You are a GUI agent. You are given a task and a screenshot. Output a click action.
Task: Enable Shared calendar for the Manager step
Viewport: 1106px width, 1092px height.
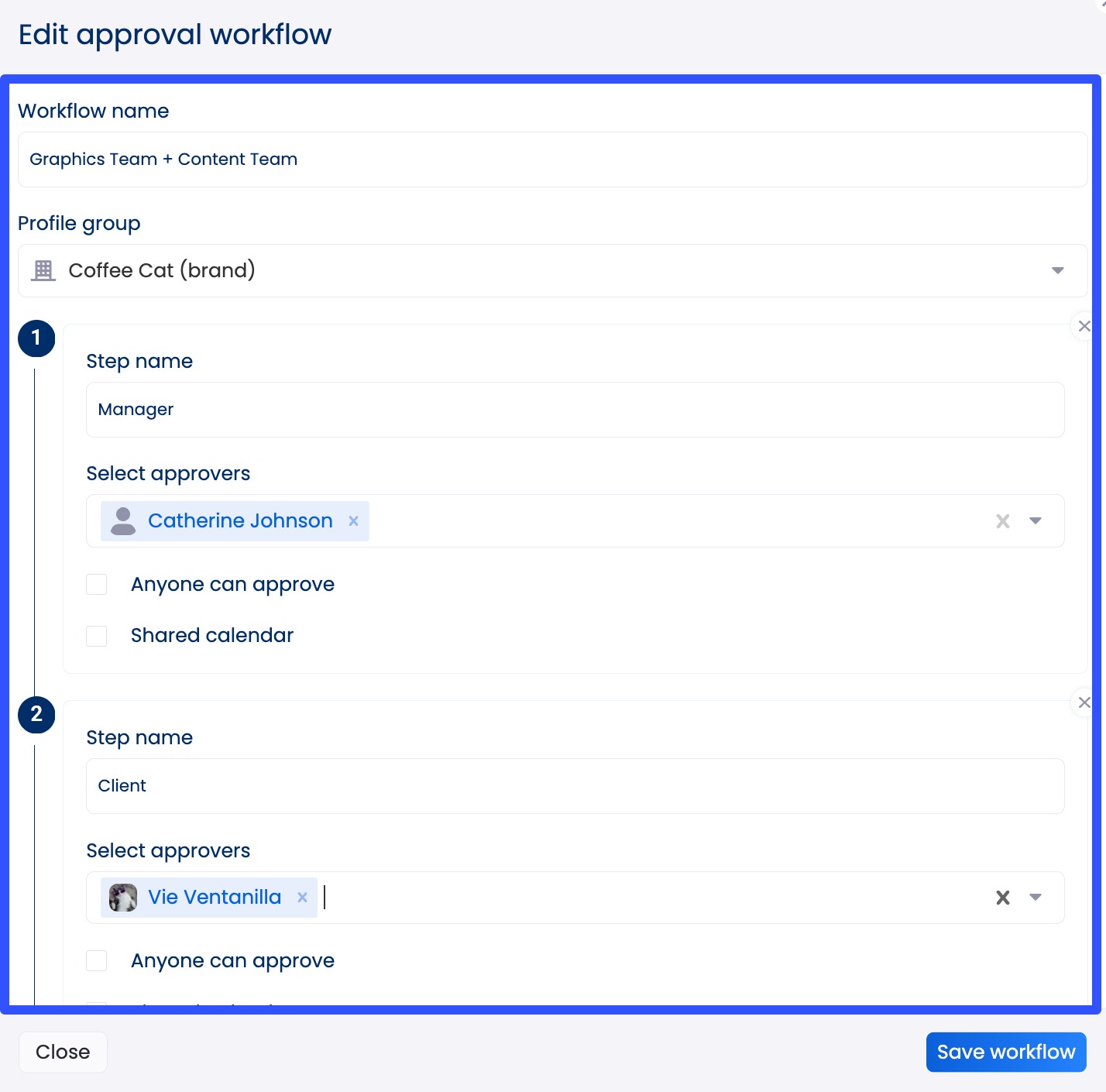(96, 635)
